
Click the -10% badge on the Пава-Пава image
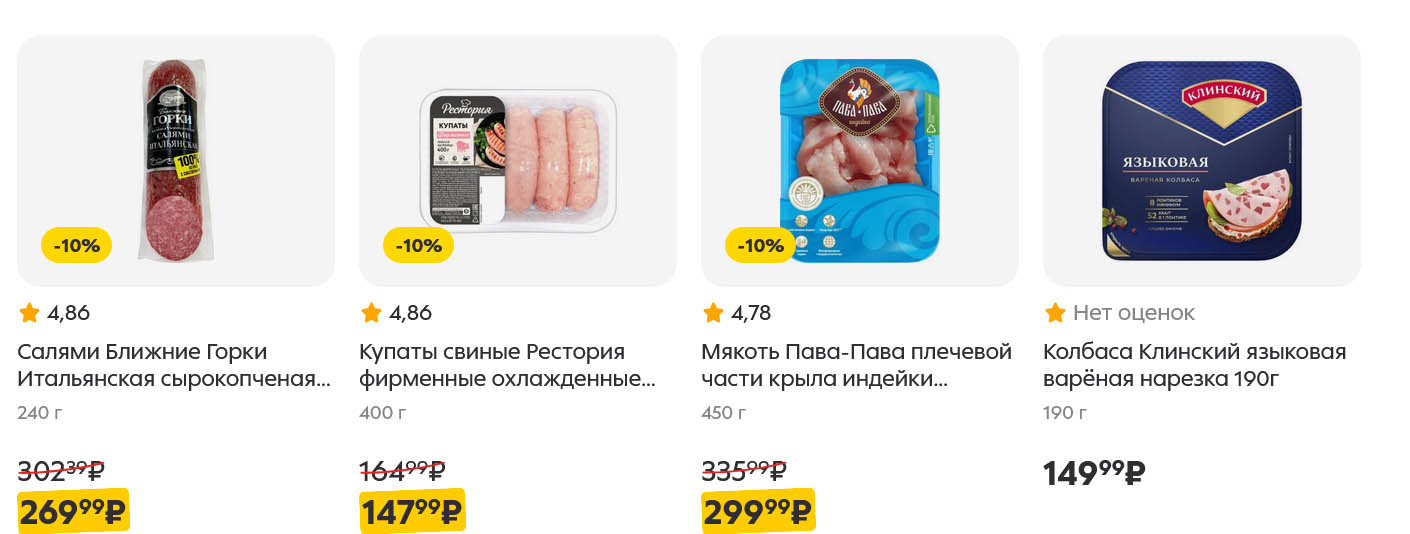click(761, 245)
